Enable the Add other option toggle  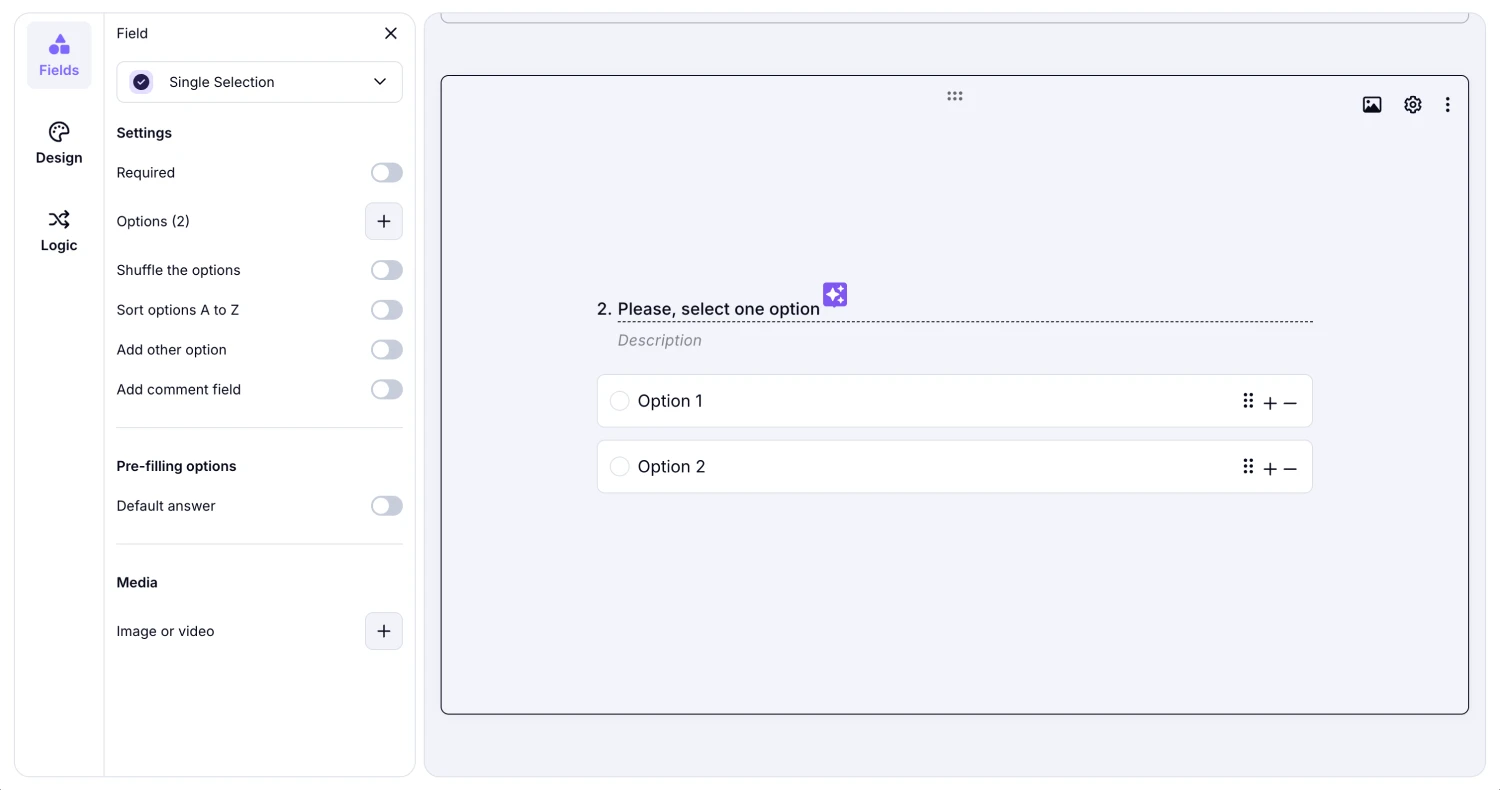(386, 349)
